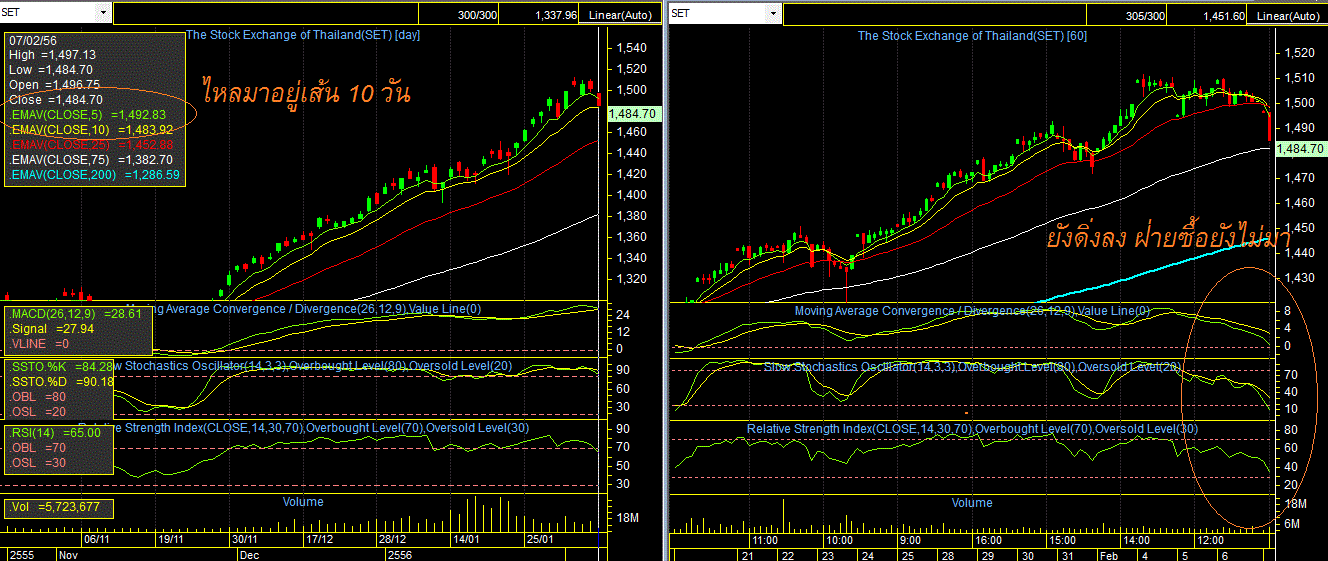The height and width of the screenshot is (561, 1328).
Task: Click the 17/12 date on the time axis
Action: tap(319, 539)
